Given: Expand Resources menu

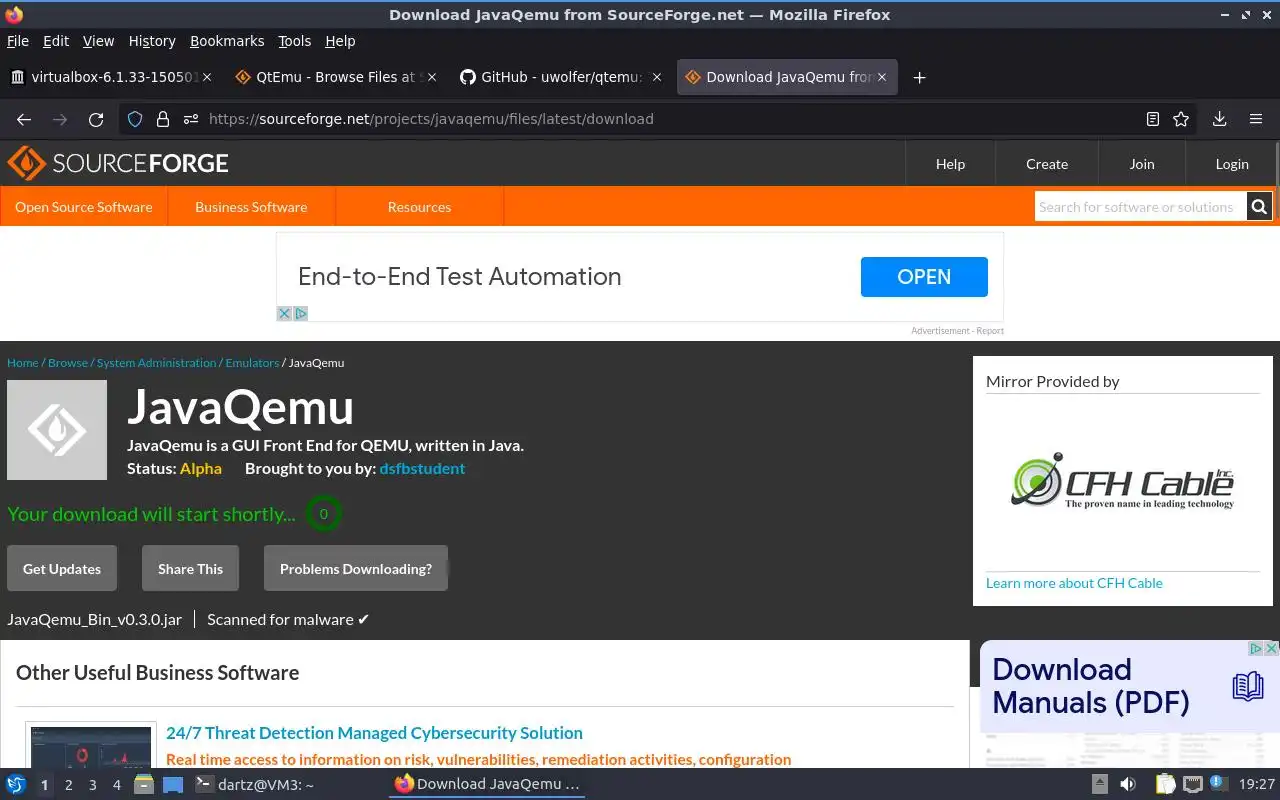Looking at the screenshot, I should click(419, 207).
